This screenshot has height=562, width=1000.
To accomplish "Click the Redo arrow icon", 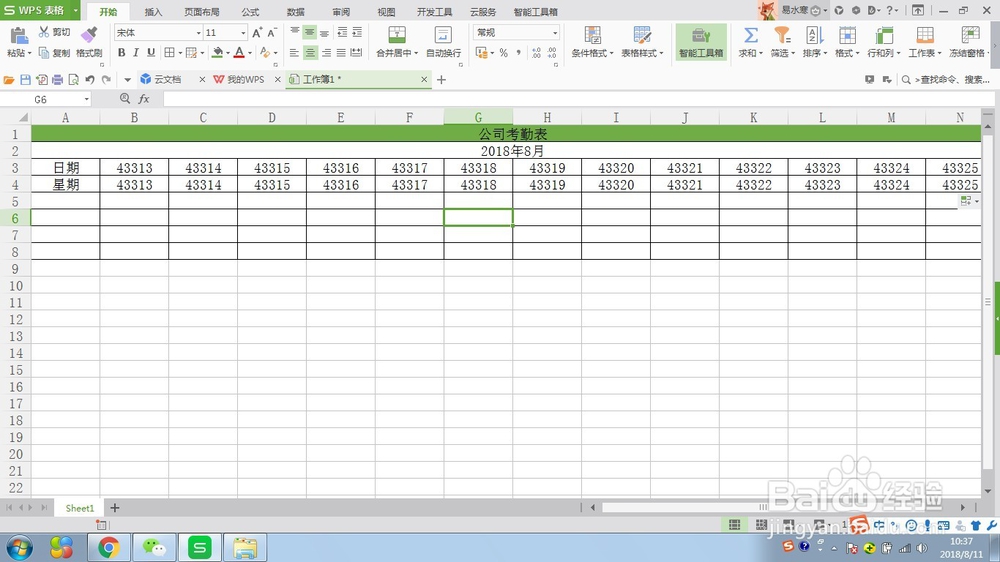I will tap(106, 80).
